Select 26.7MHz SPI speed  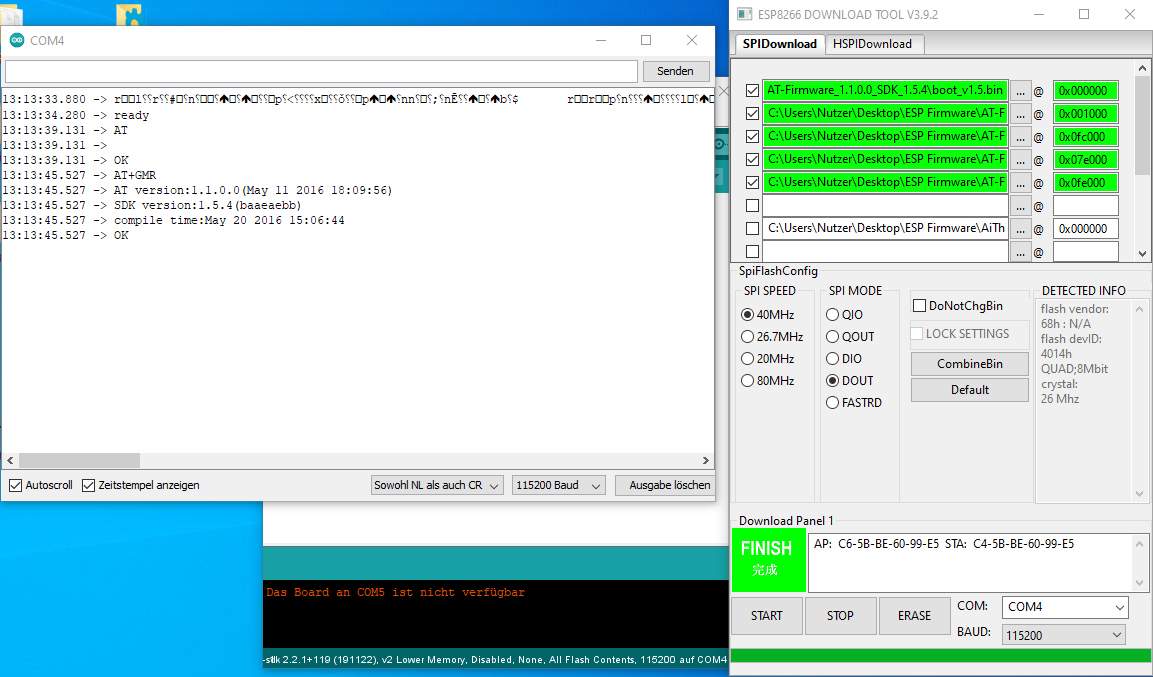coord(748,337)
